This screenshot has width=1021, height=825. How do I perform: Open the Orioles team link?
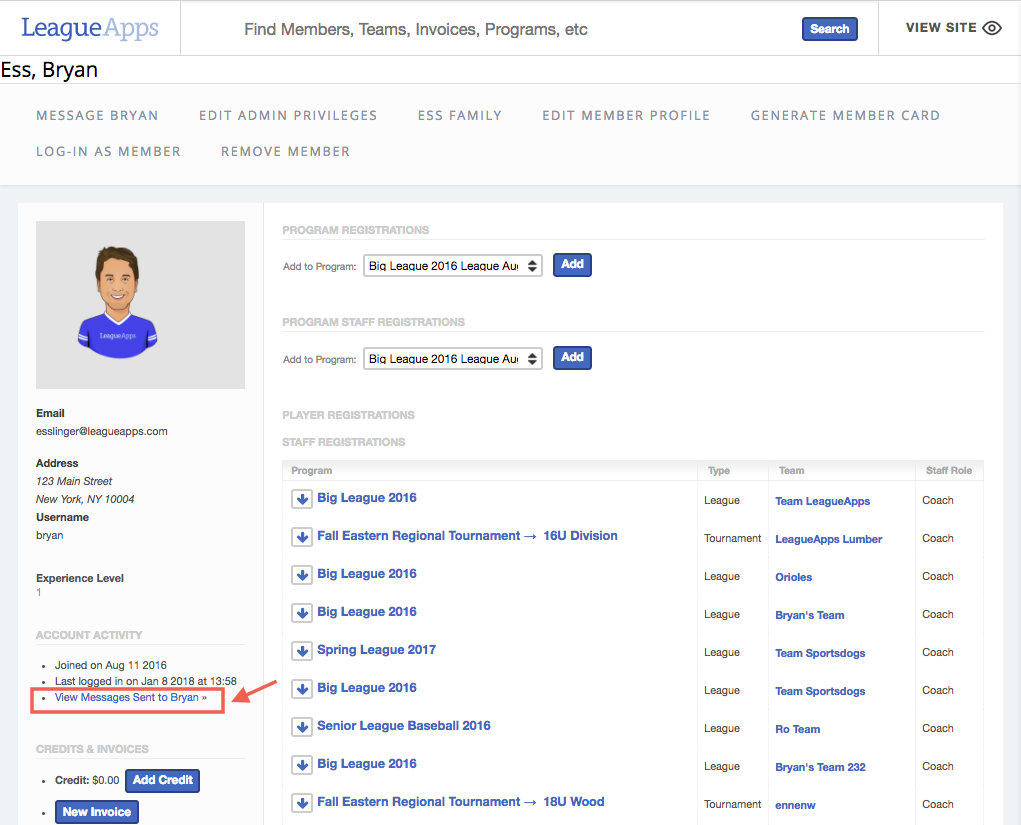(794, 577)
